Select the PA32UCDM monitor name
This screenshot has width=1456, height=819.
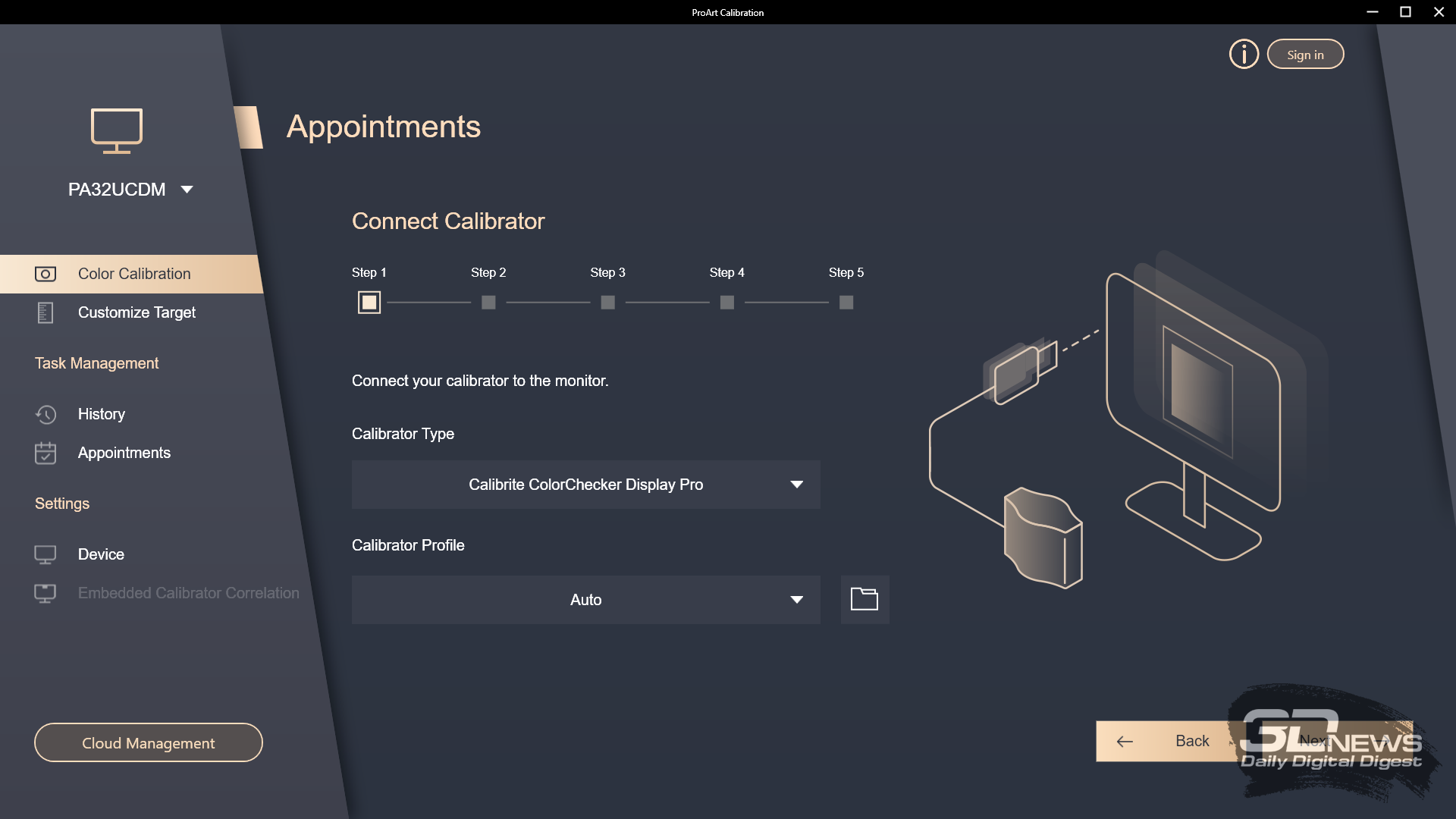(117, 190)
